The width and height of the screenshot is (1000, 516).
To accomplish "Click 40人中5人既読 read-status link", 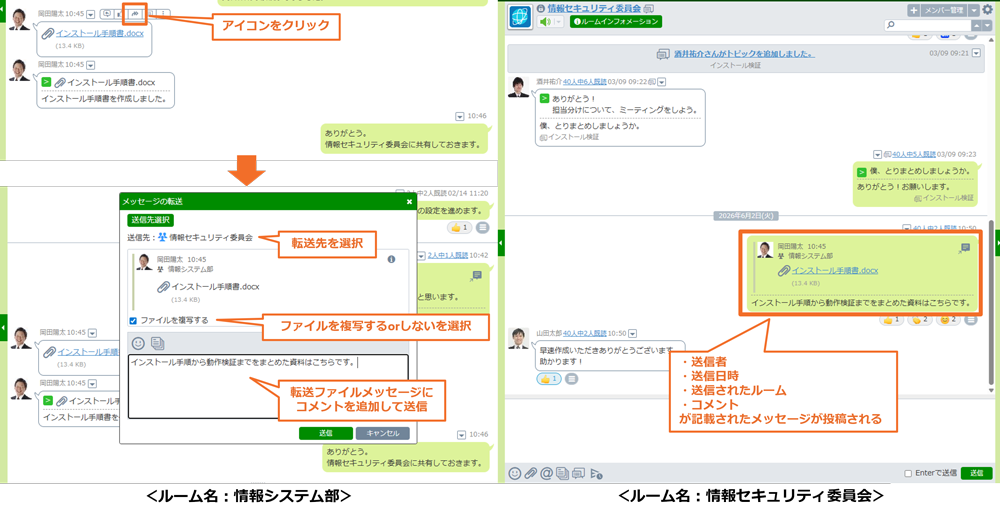I will pos(914,154).
